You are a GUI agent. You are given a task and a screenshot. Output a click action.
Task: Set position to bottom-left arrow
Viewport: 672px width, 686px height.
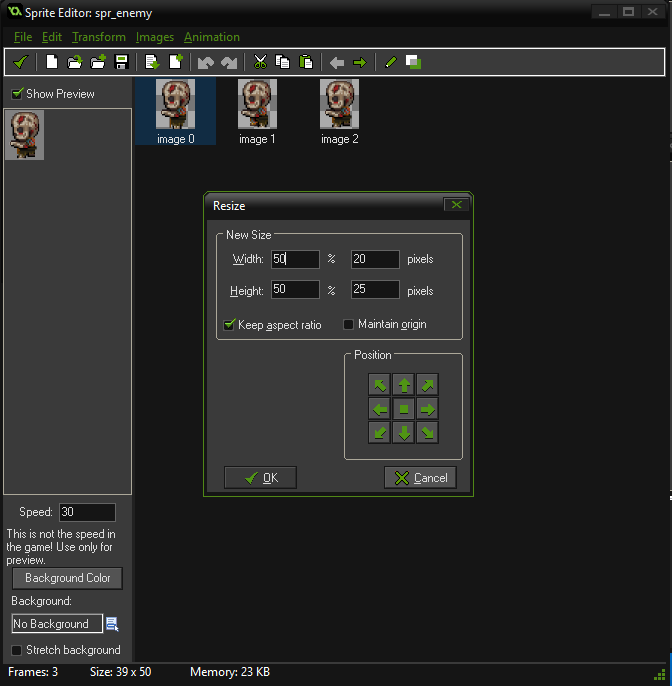[x=379, y=433]
